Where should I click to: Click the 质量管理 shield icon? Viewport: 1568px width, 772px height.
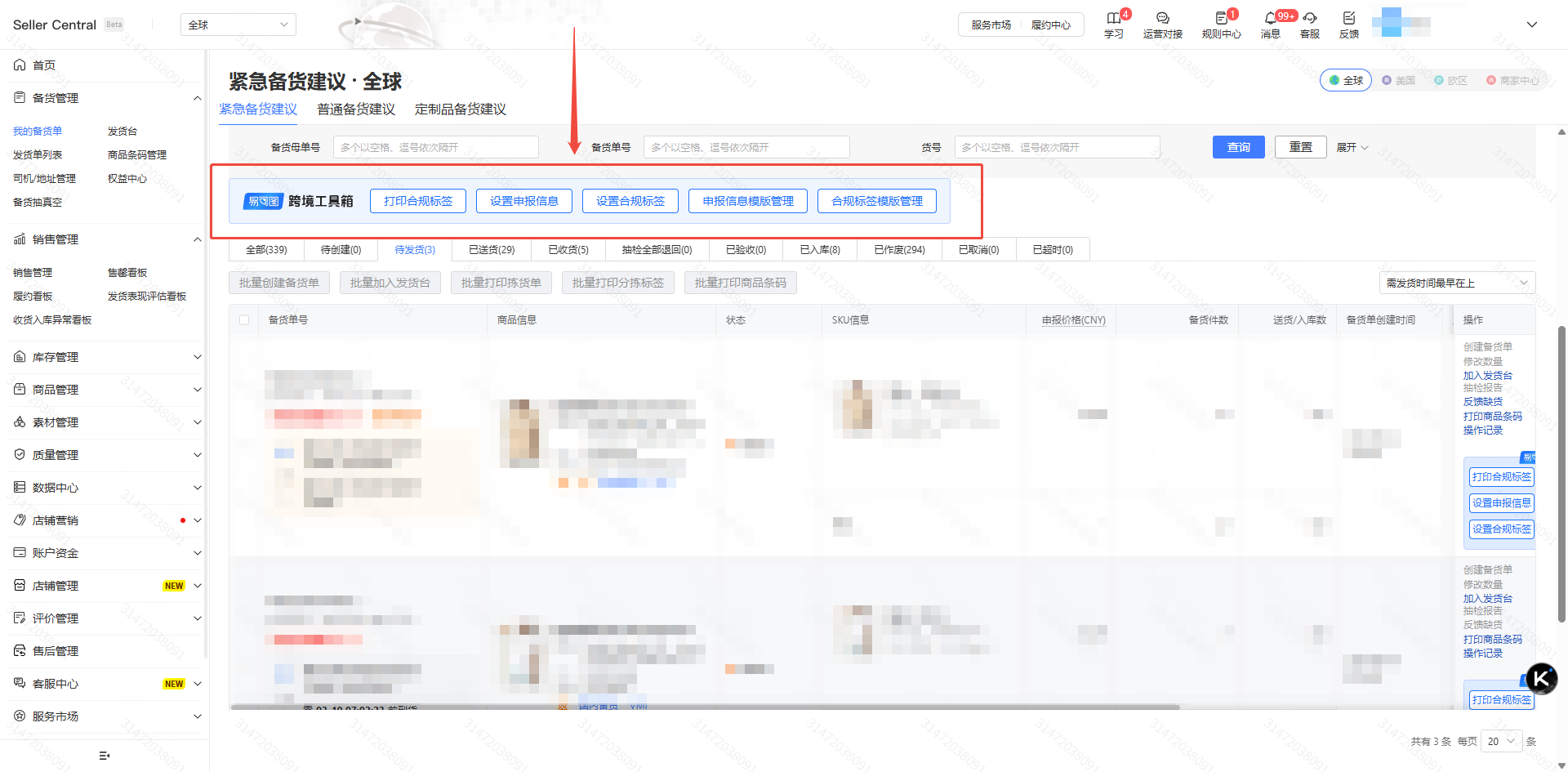pyautogui.click(x=20, y=454)
